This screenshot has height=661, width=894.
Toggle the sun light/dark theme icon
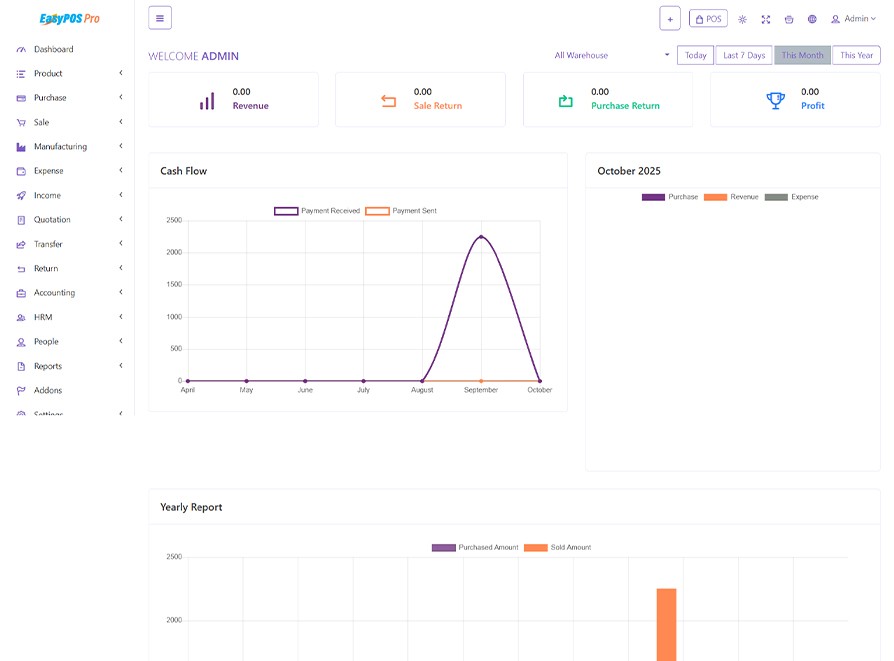coord(742,19)
